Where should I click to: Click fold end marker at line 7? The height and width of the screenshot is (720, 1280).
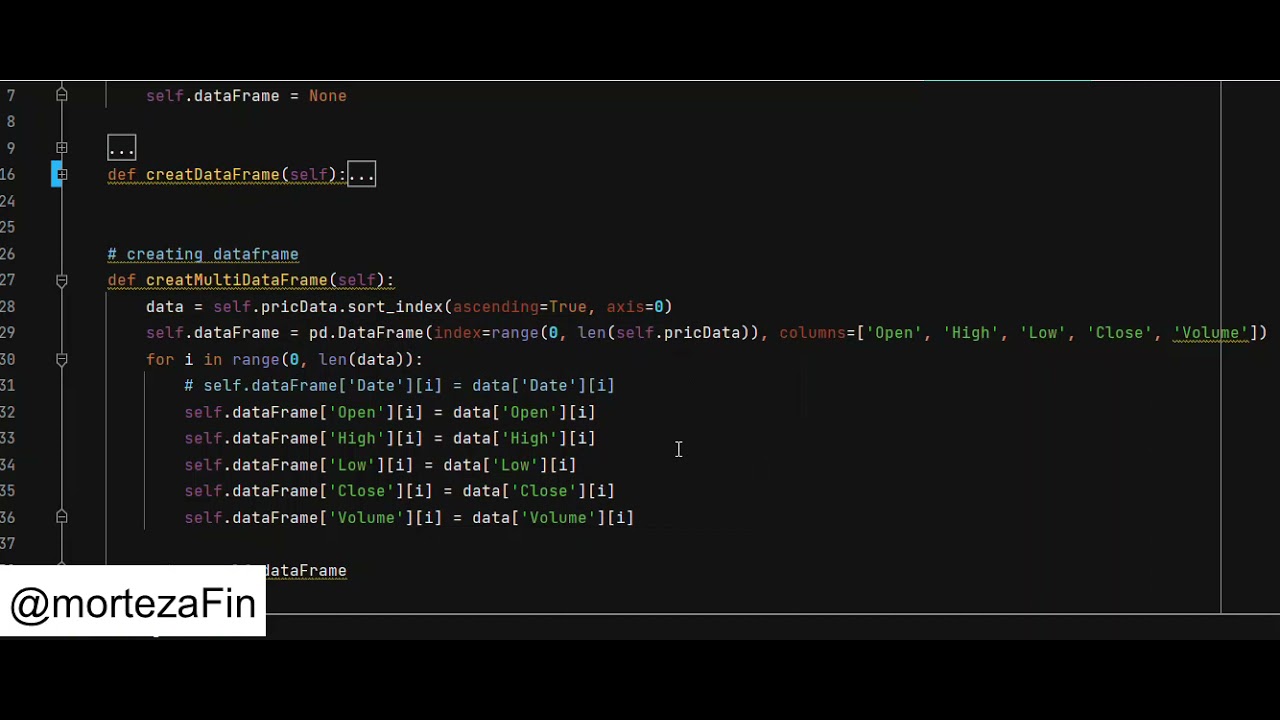pyautogui.click(x=61, y=96)
